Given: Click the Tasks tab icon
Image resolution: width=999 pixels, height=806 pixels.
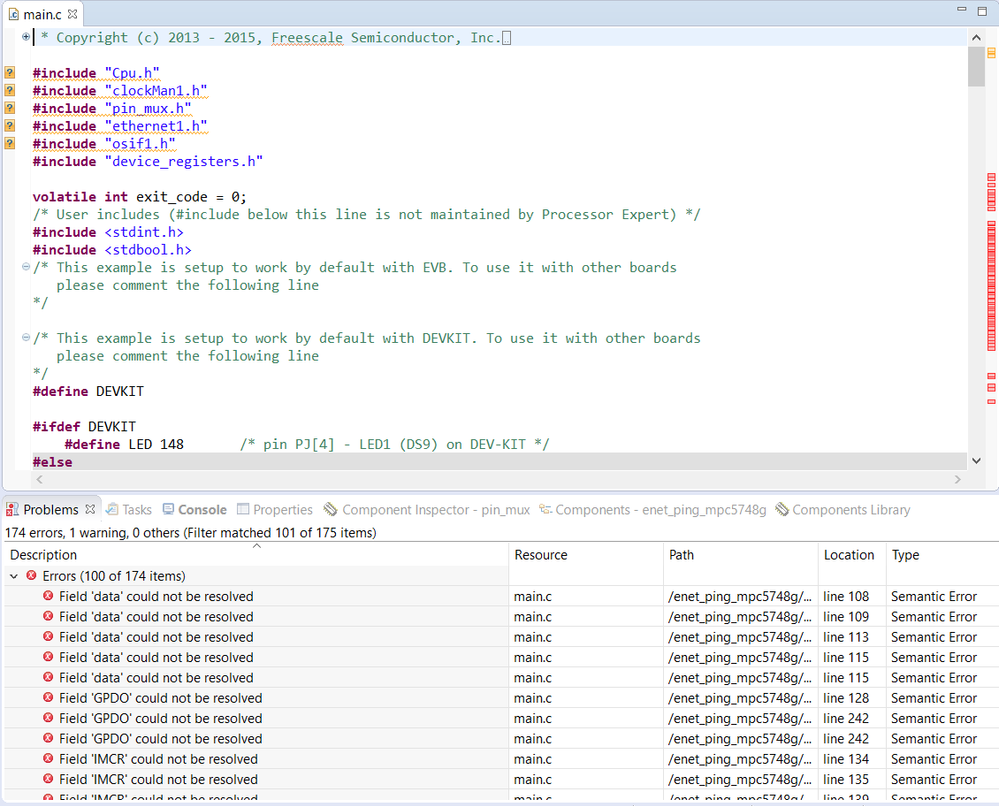Looking at the screenshot, I should pyautogui.click(x=112, y=509).
